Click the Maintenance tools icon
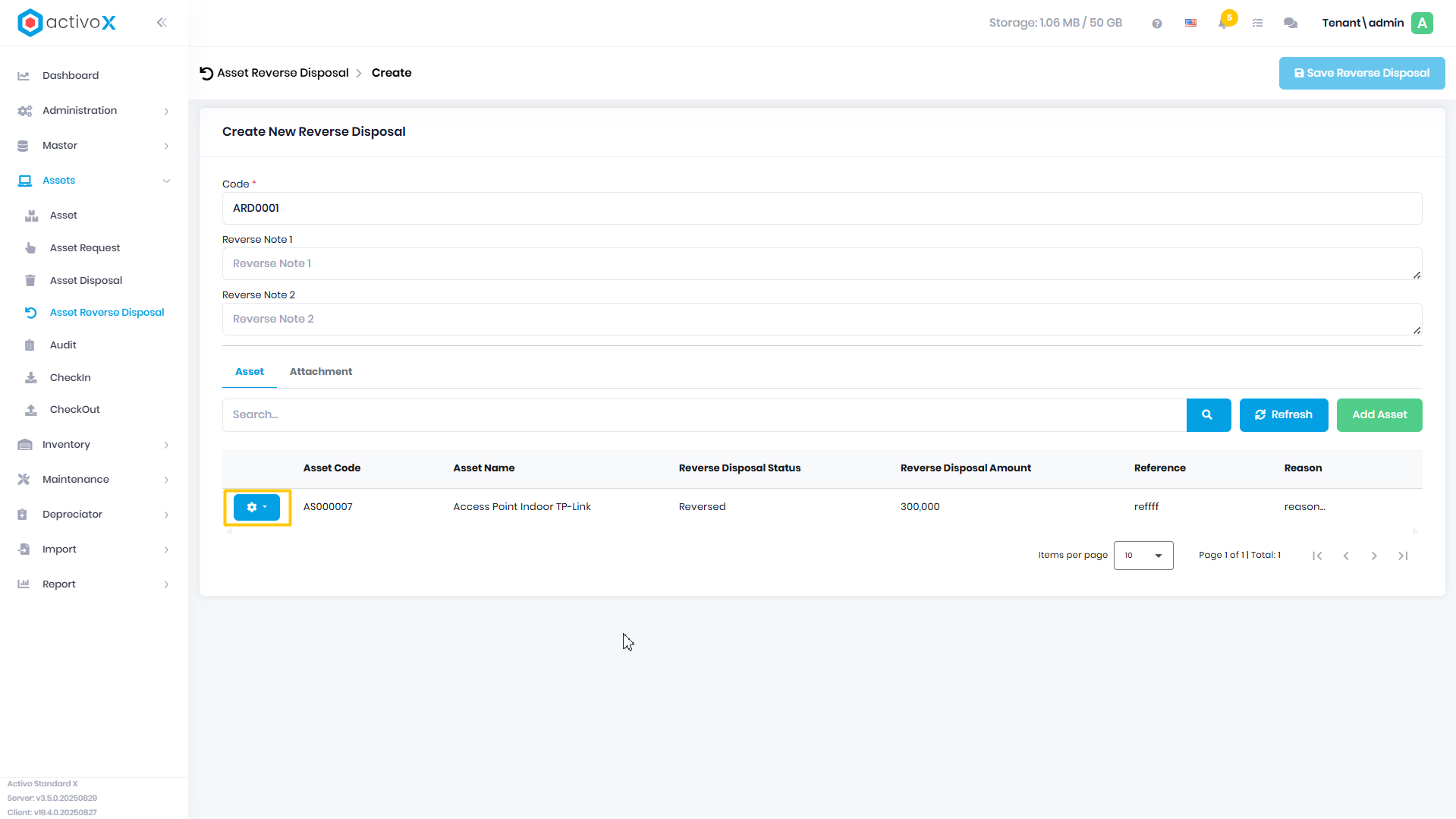Screen dimensions: 1456x819 [24, 480]
